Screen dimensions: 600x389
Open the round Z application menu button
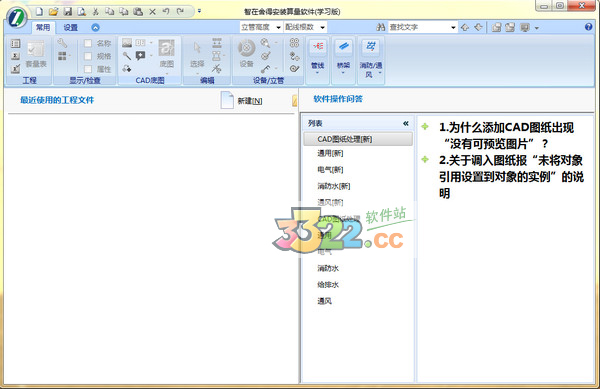pyautogui.click(x=16, y=18)
